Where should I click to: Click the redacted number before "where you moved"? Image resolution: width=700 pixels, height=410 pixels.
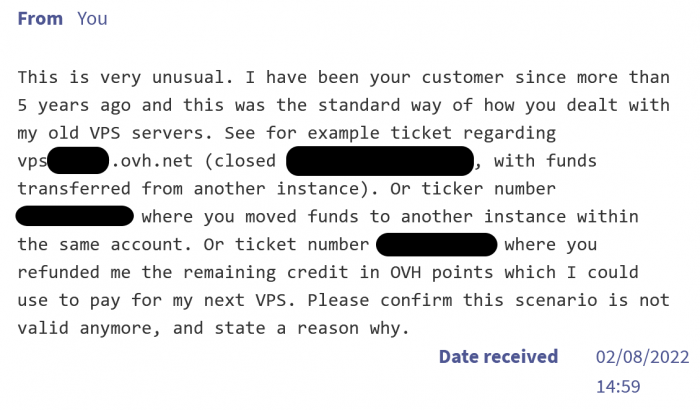75,216
